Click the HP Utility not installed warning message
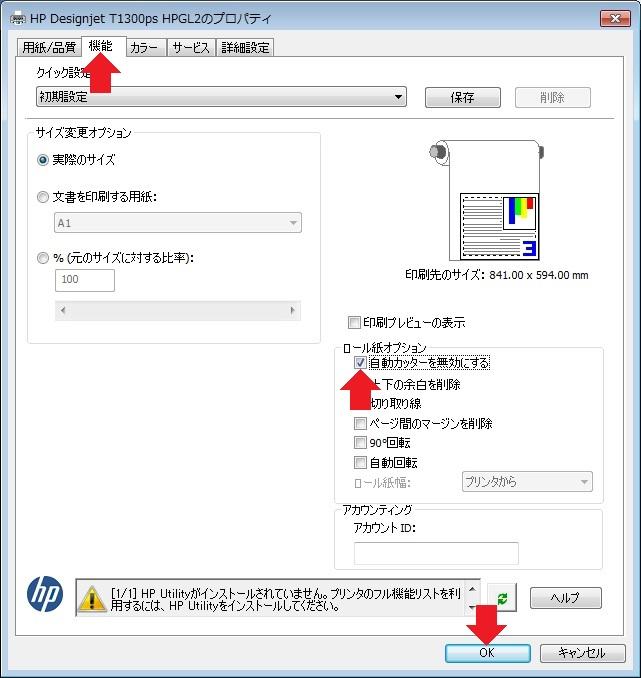The width and height of the screenshot is (641, 678). pyautogui.click(x=285, y=599)
